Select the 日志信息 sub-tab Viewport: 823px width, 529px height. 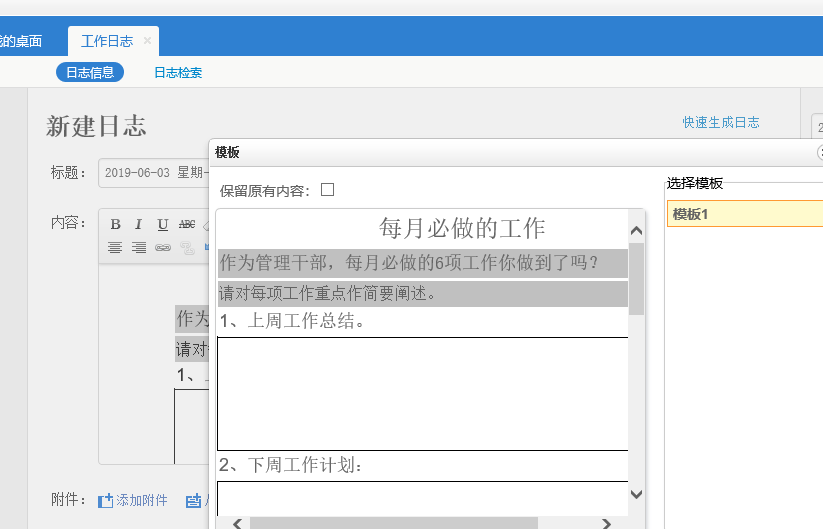tap(90, 72)
